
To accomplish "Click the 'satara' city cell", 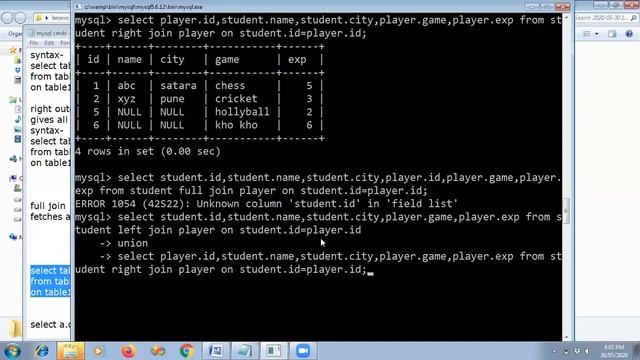I will point(178,86).
